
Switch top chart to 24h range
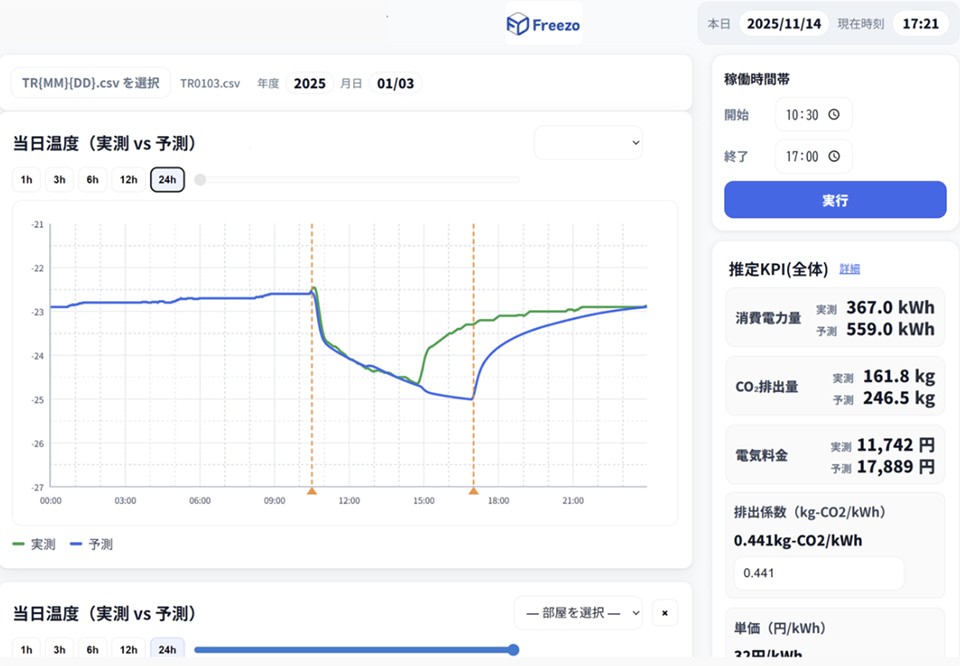(167, 180)
